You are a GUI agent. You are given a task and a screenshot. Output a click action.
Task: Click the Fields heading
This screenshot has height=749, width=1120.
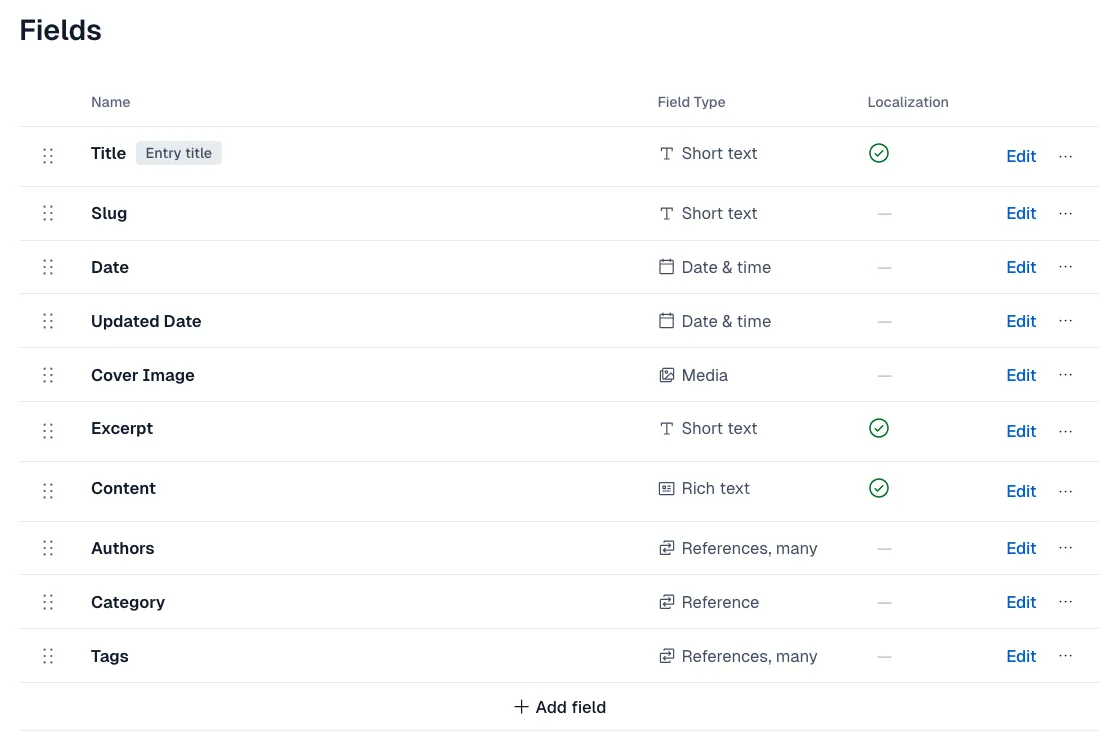[60, 31]
